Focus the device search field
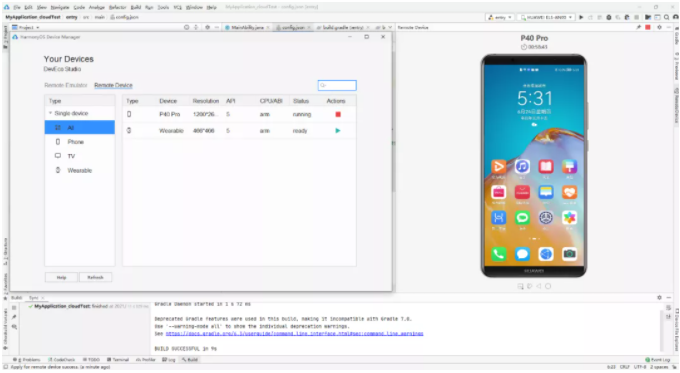This screenshot has width=680, height=373. (x=337, y=85)
